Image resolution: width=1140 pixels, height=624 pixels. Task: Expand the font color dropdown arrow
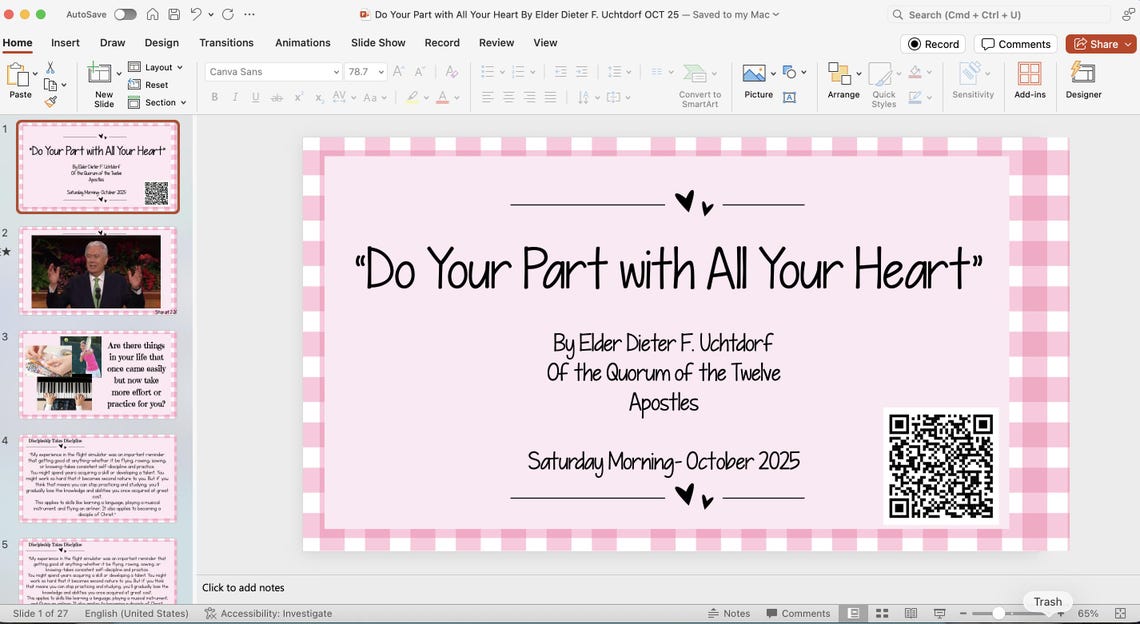pyautogui.click(x=456, y=96)
